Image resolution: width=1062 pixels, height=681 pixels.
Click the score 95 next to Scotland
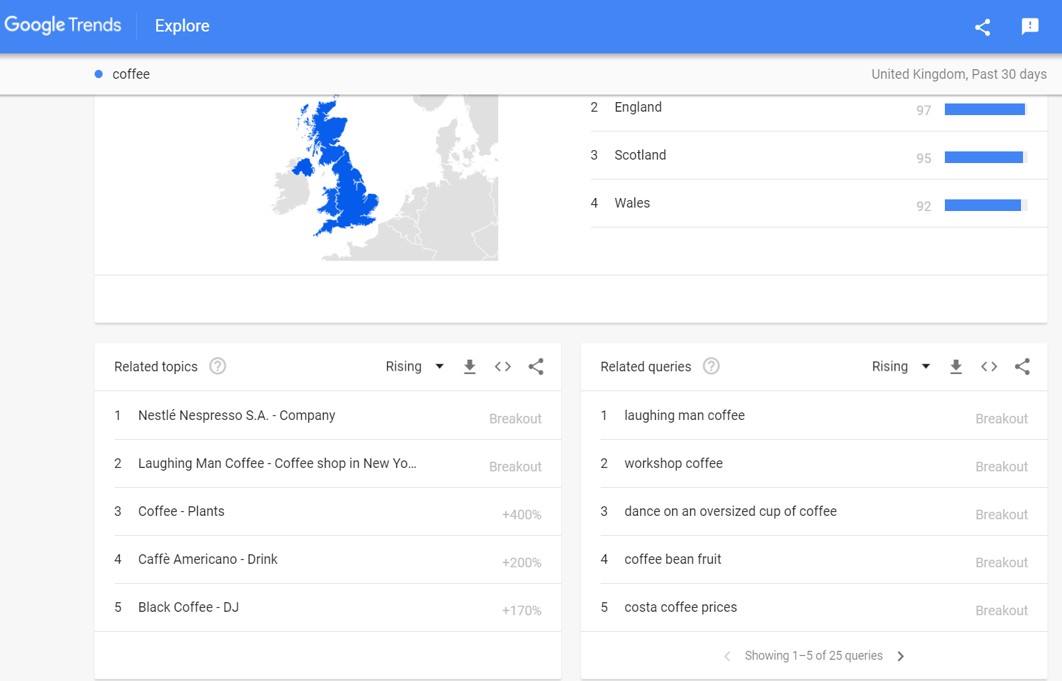[924, 159]
